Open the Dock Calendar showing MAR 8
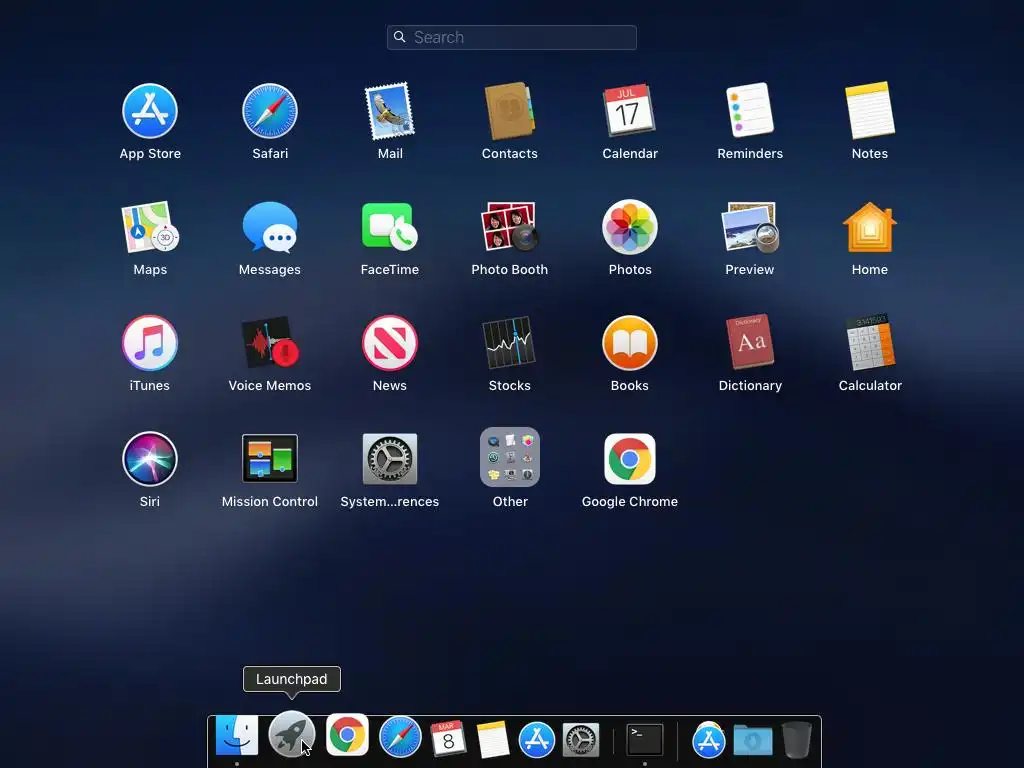The height and width of the screenshot is (768, 1024). pos(448,739)
